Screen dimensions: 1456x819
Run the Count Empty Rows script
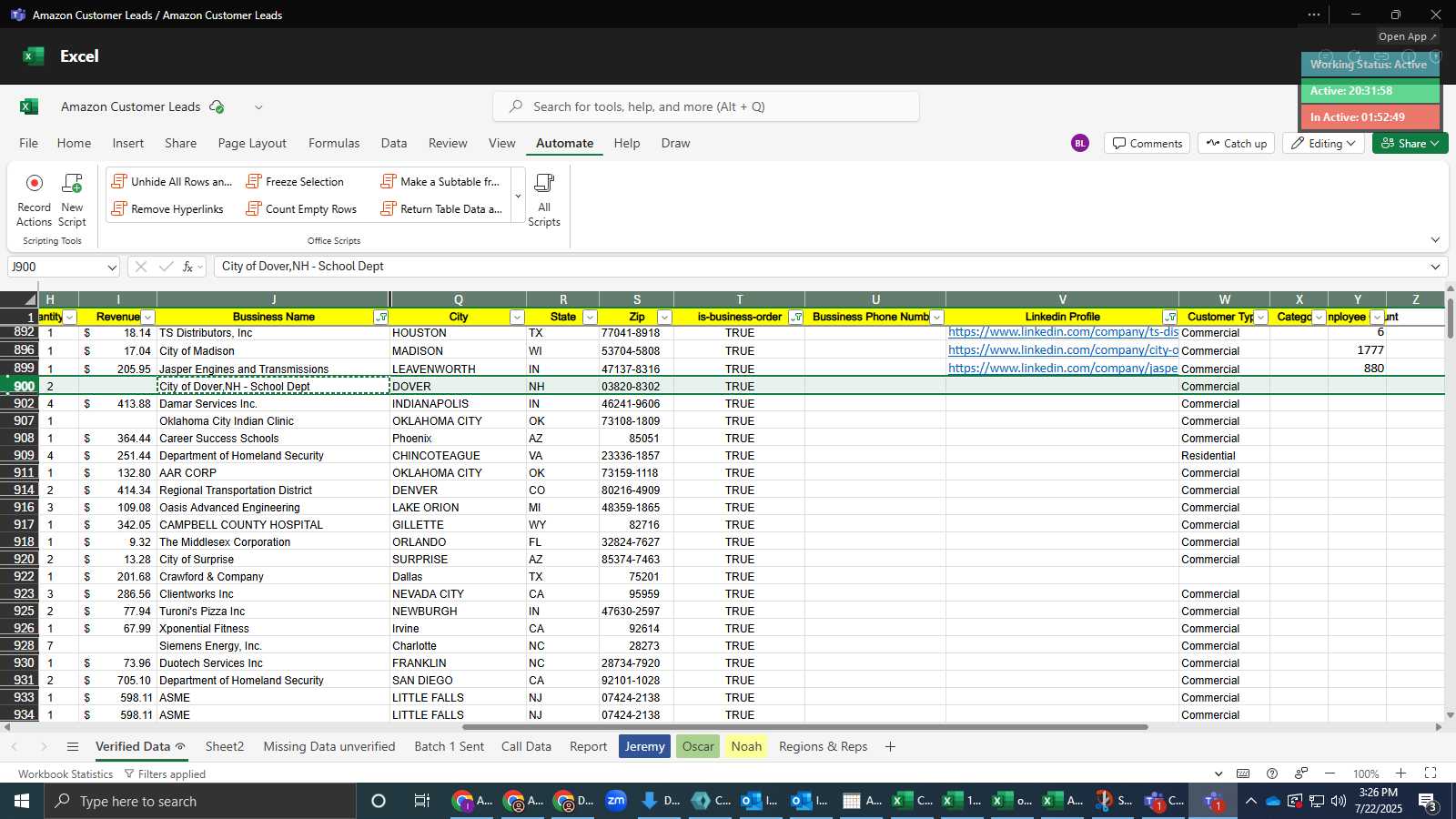pos(301,209)
